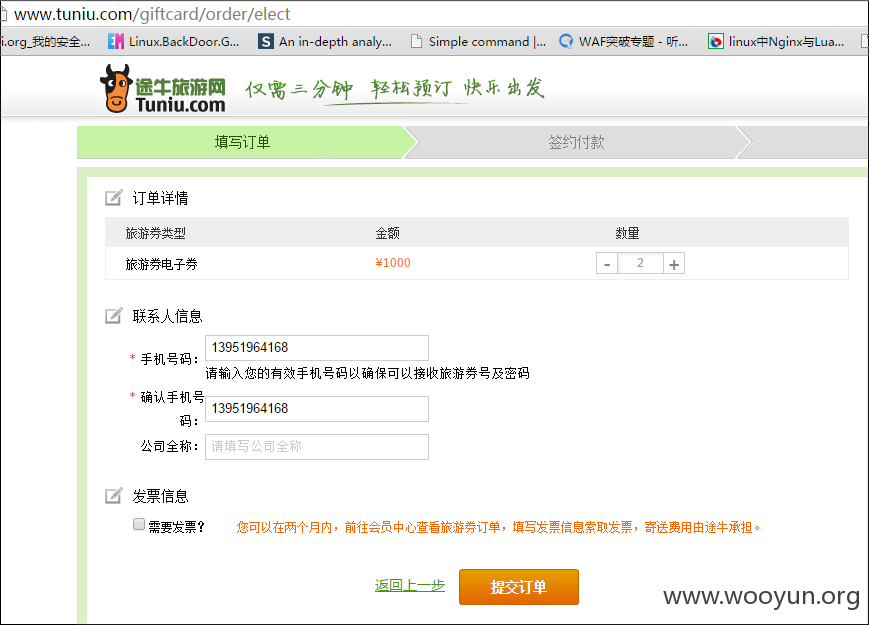Click the edit icon beside 订单详情

point(114,197)
